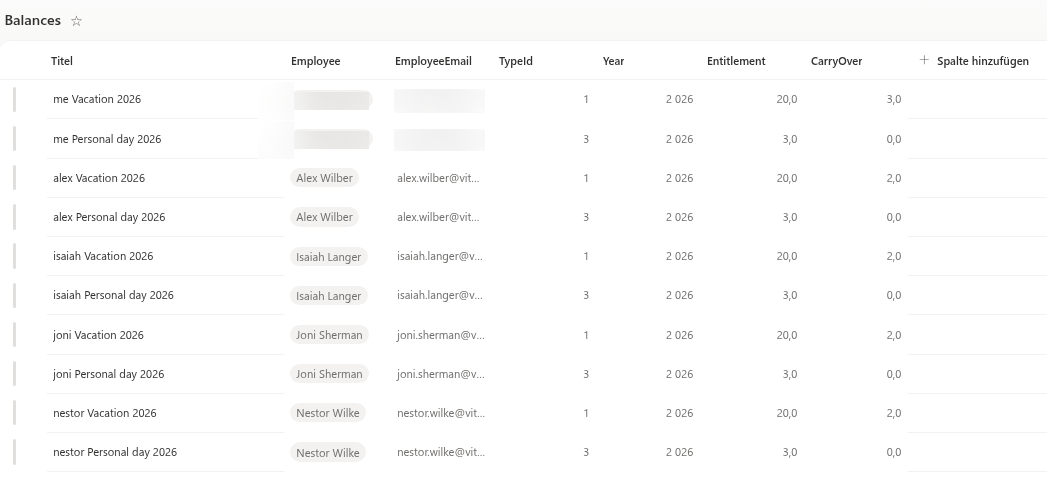
Task: Select email cell in isaiah Vacation 2026 row
Action: click(x=439, y=256)
